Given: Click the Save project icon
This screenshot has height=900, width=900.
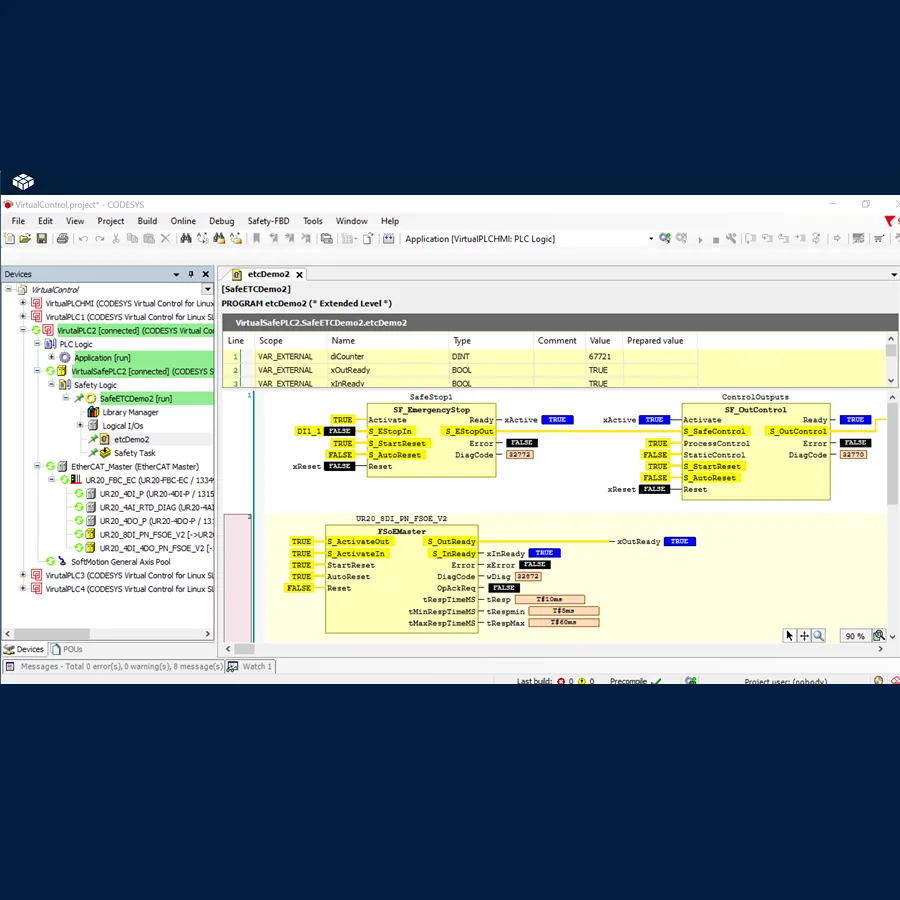Looking at the screenshot, I should [x=41, y=238].
